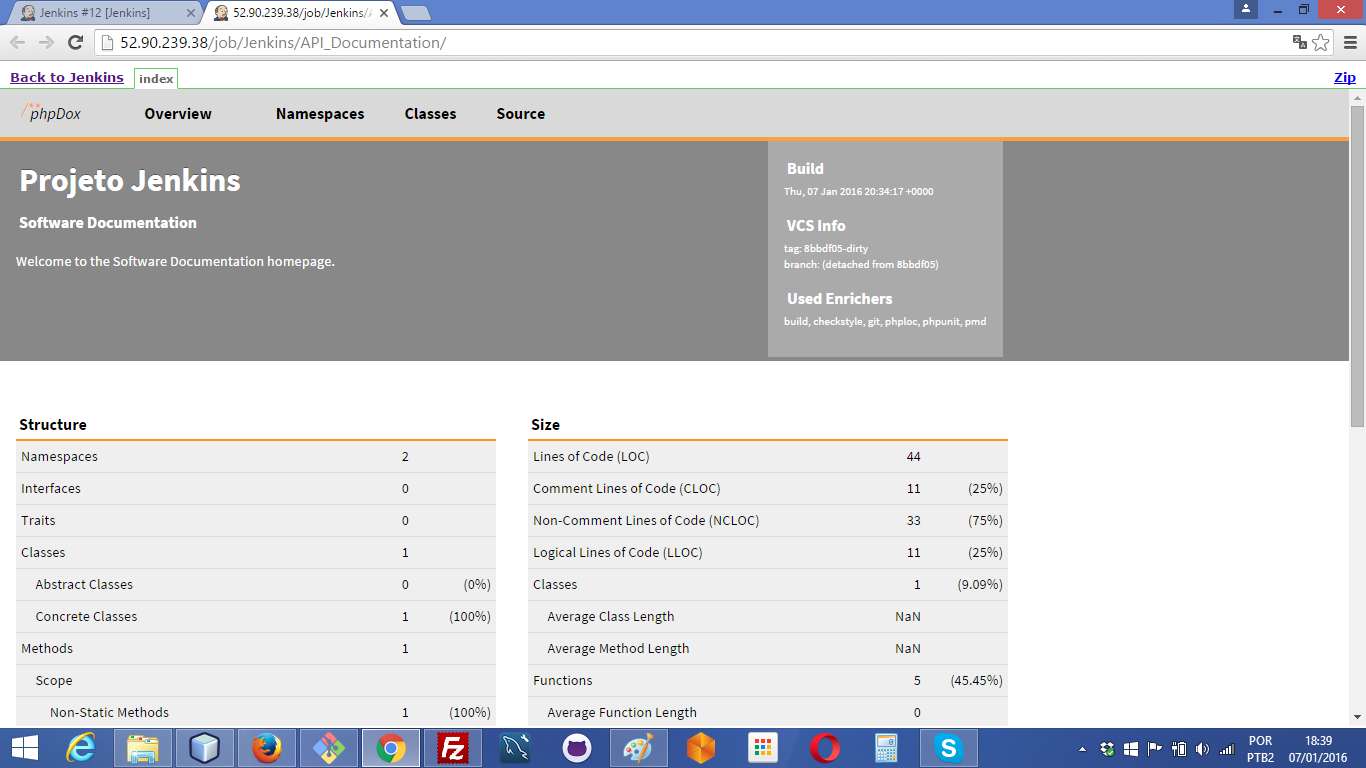Click the Zip download link
This screenshot has height=768, width=1366.
click(1345, 77)
